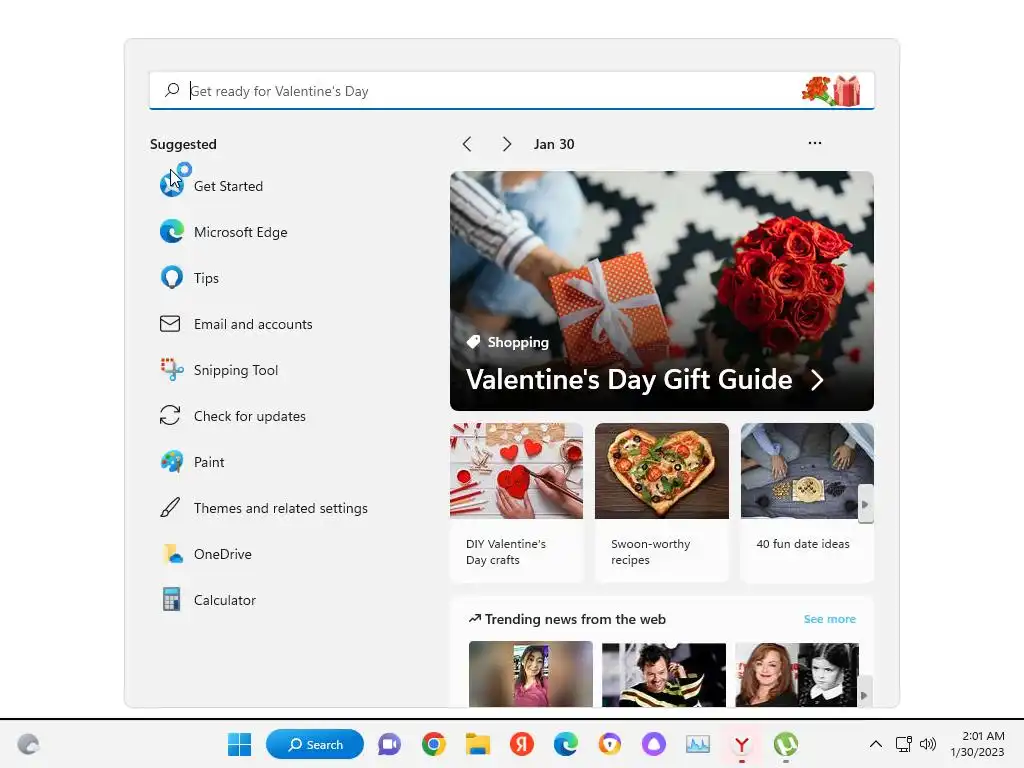This screenshot has height=768, width=1024.
Task: Click the Shopping tag label on the banner
Action: coord(508,342)
